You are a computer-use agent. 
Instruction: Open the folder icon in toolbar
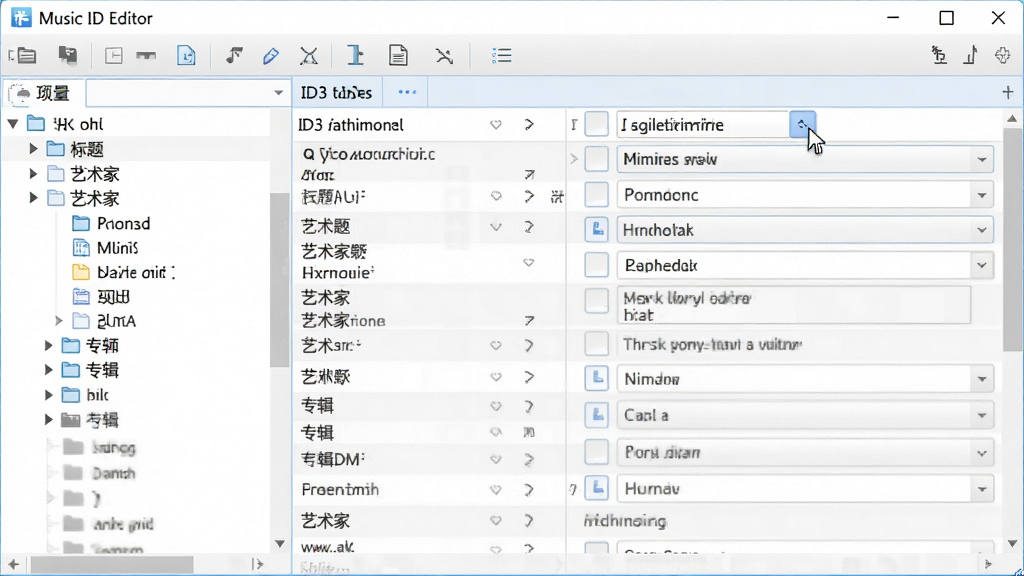23,56
